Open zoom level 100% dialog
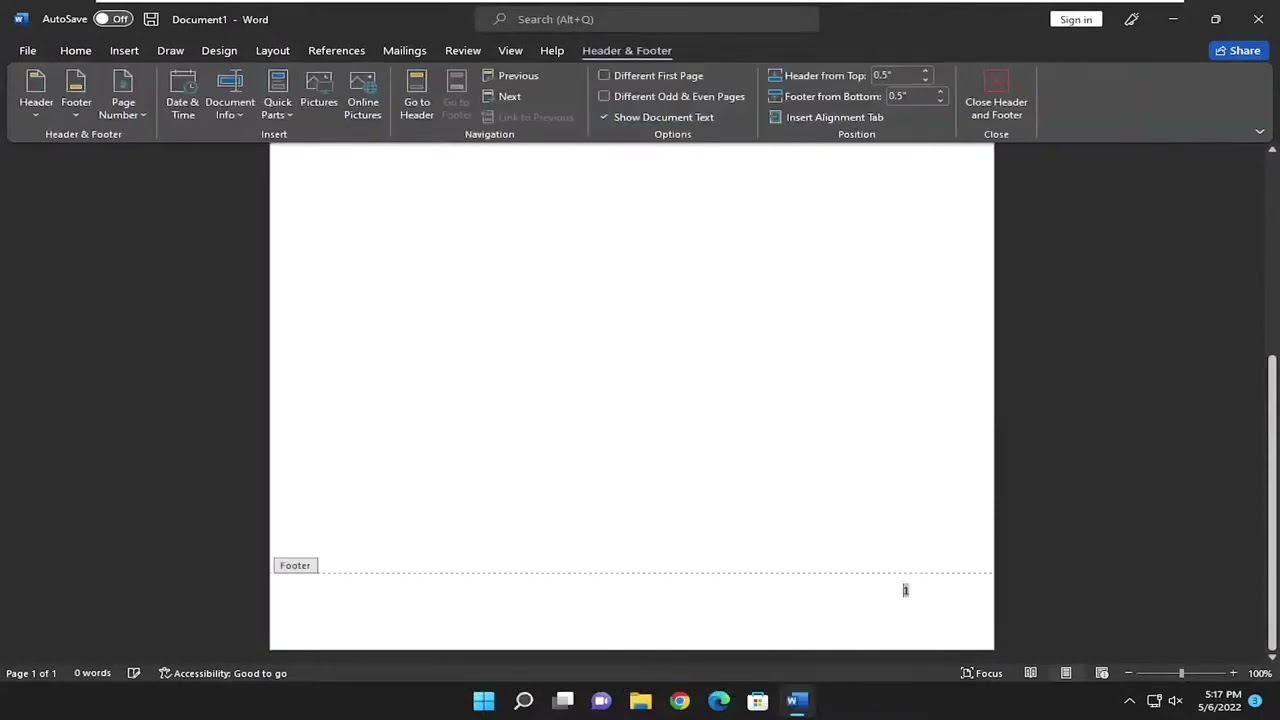Image resolution: width=1280 pixels, height=720 pixels. [1260, 673]
